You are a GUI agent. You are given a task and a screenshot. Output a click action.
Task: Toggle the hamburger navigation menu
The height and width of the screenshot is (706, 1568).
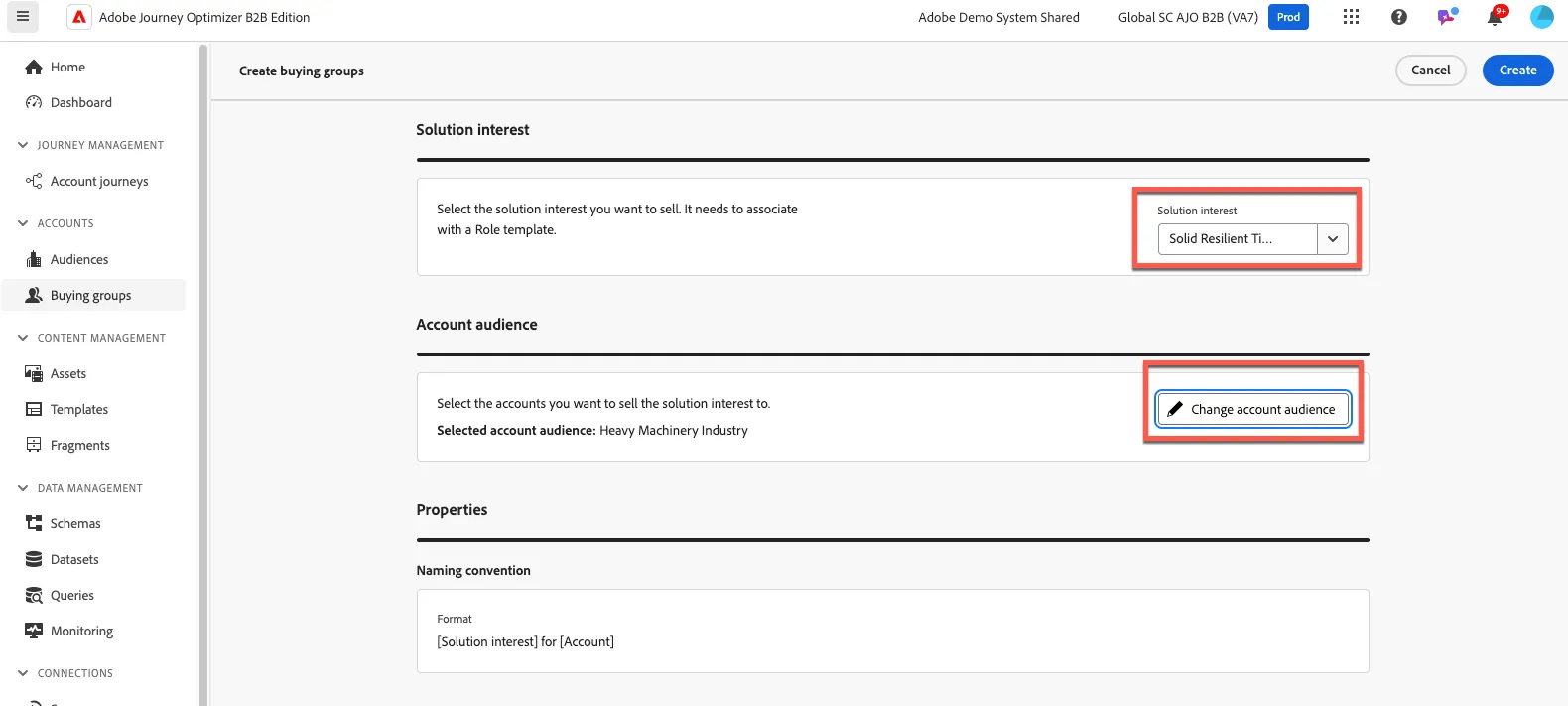(x=23, y=17)
